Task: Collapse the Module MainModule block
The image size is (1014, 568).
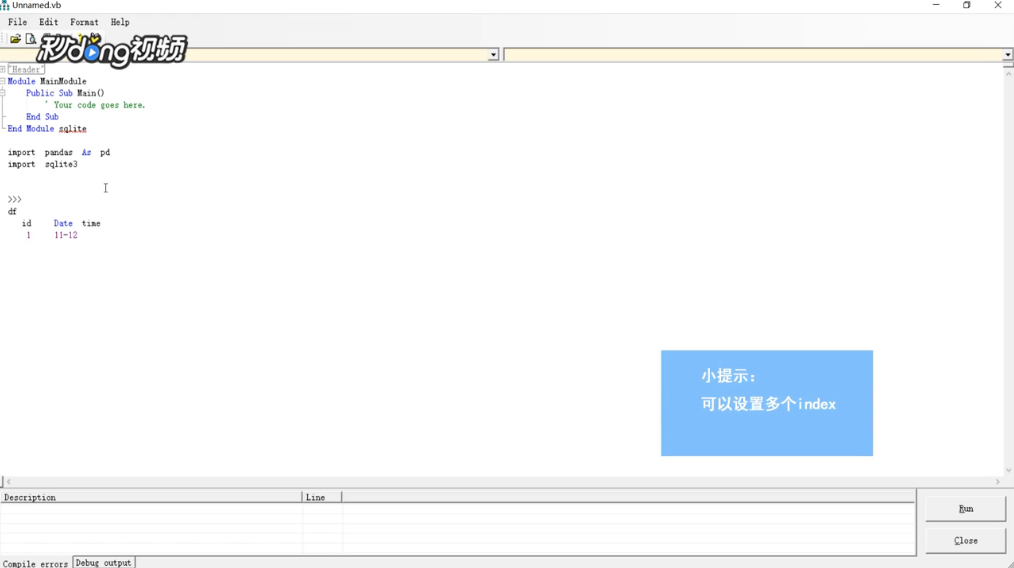Action: [x=3, y=81]
